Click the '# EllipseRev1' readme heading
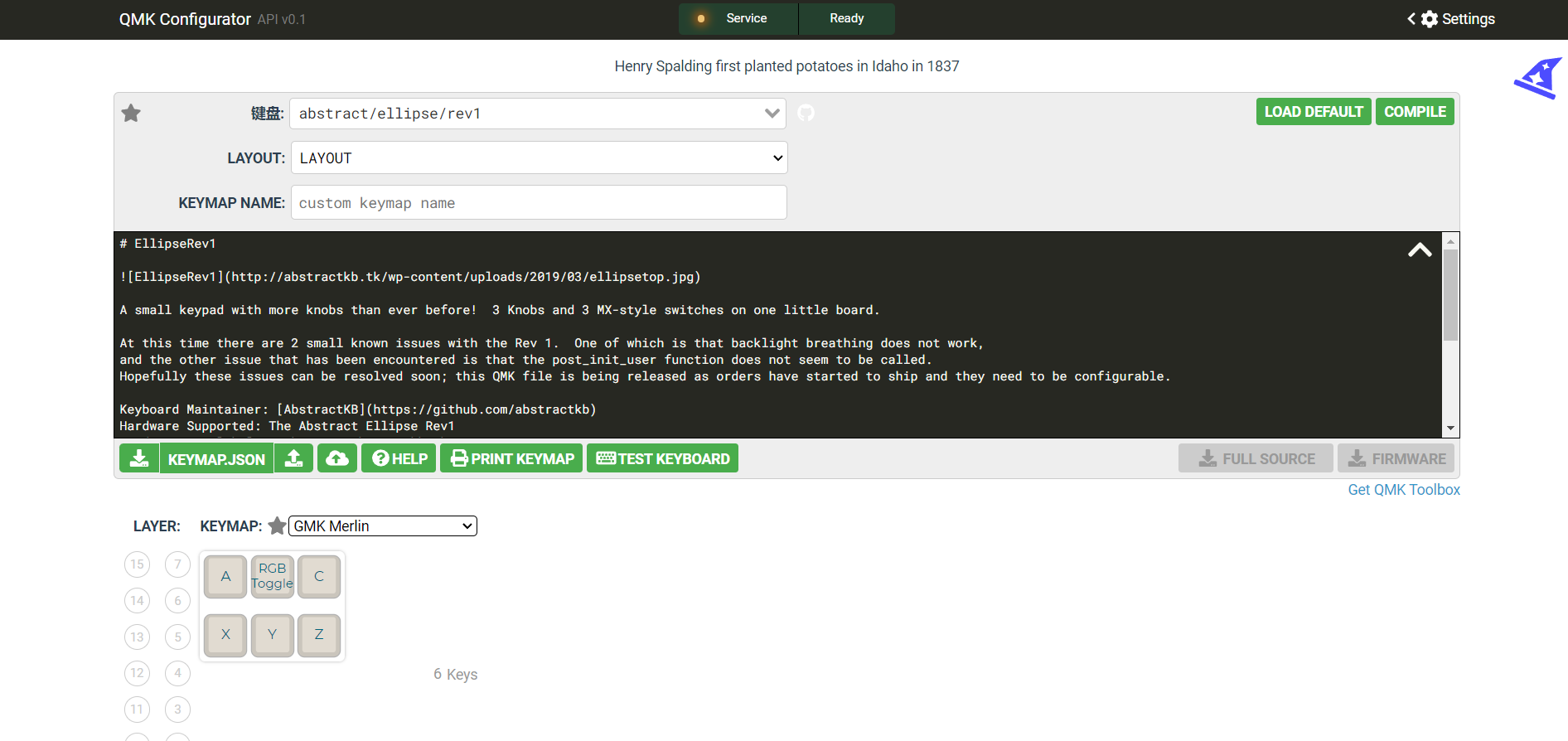Viewport: 1568px width, 741px height. click(167, 244)
